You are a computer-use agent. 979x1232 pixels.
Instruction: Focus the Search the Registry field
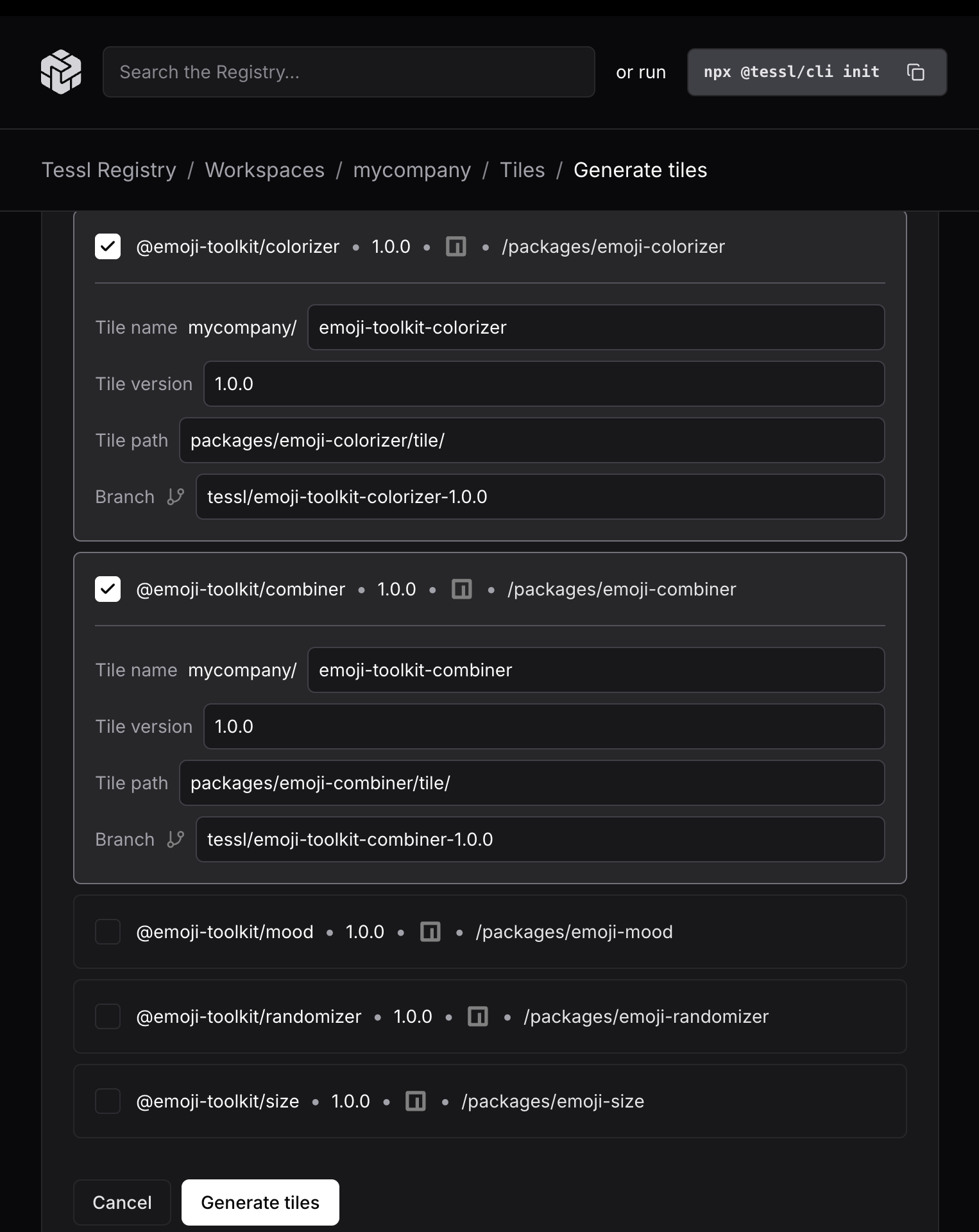tap(348, 72)
